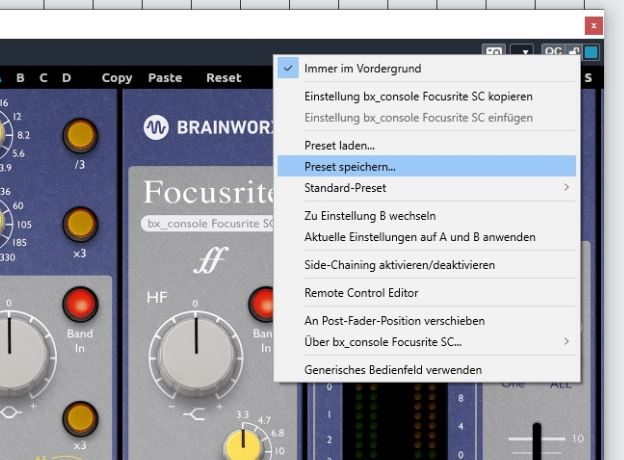This screenshot has height=460, width=624.
Task: Expand the 'Standard-Preset' submenu
Action: pyautogui.click(x=427, y=188)
